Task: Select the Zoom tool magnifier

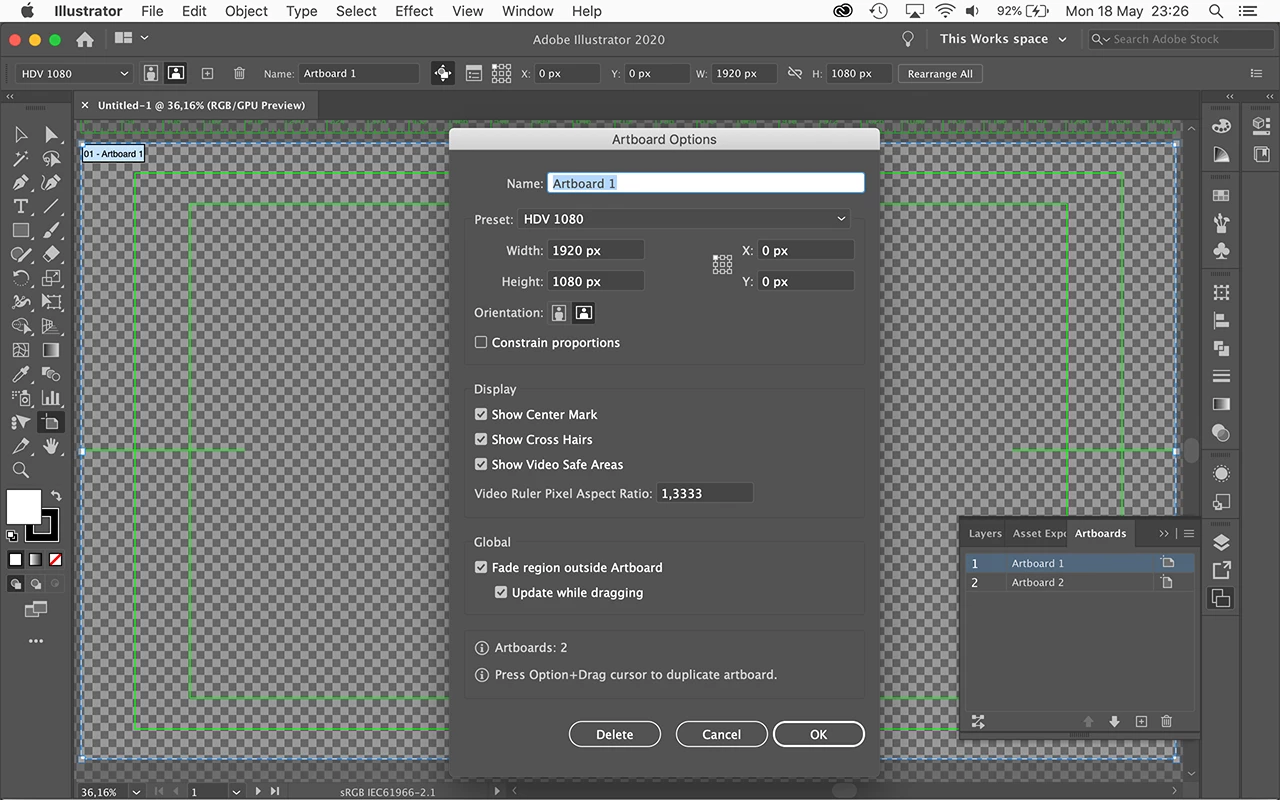Action: tap(20, 470)
